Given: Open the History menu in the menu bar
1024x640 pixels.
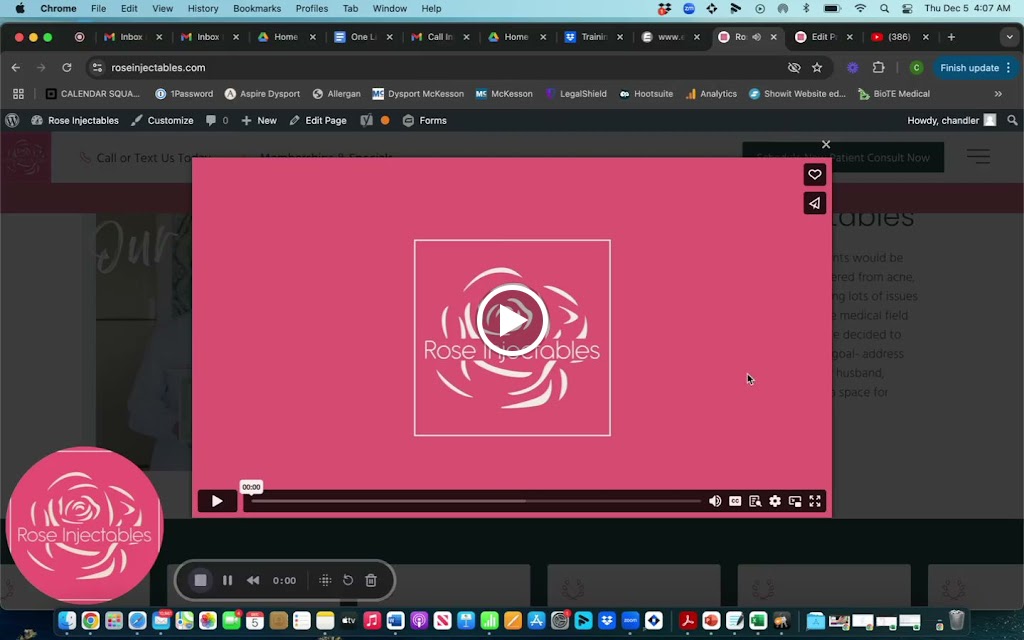Looking at the screenshot, I should [x=203, y=8].
